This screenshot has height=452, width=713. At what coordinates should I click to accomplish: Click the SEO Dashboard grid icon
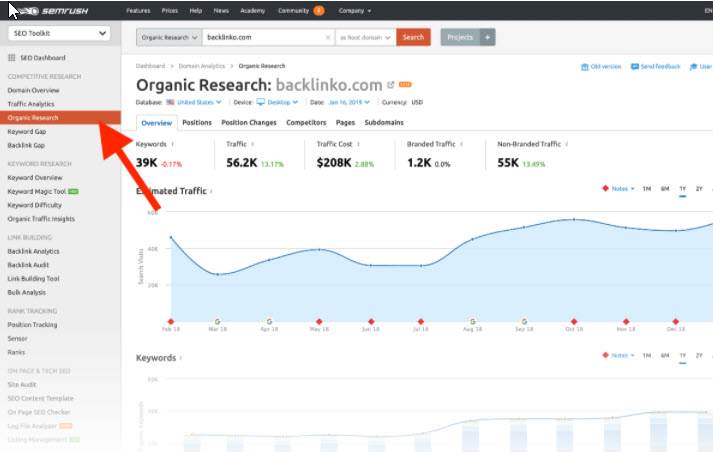tap(12, 58)
